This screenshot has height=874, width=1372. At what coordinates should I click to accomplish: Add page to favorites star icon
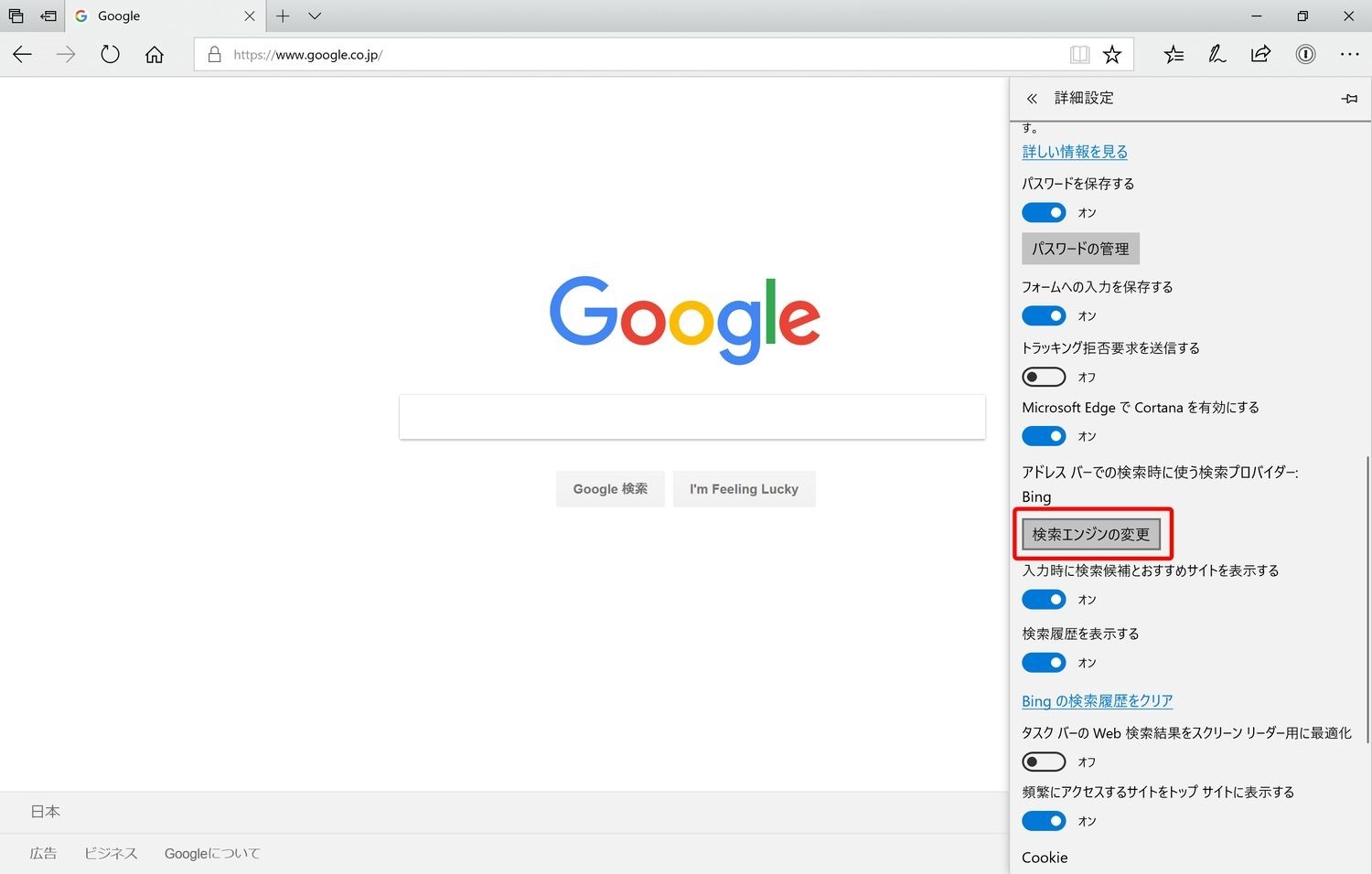tap(1112, 55)
